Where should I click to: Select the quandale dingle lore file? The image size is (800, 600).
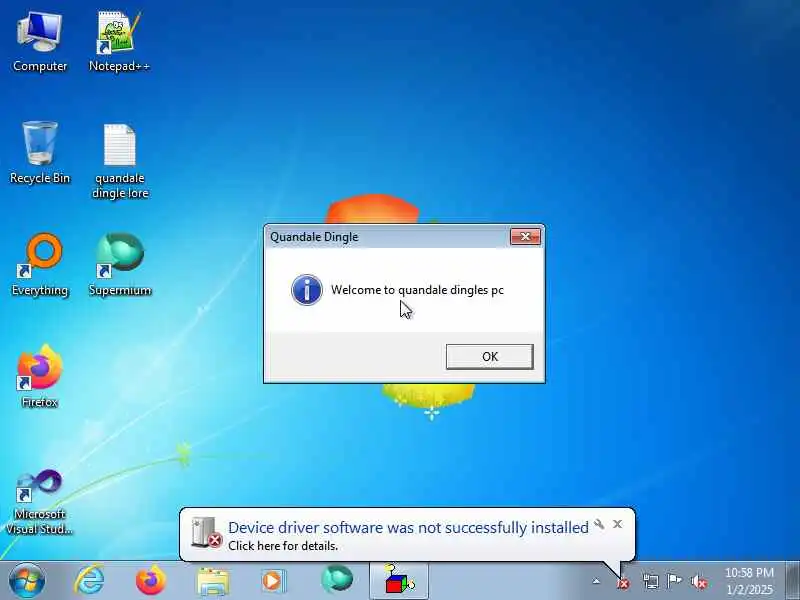(x=120, y=161)
